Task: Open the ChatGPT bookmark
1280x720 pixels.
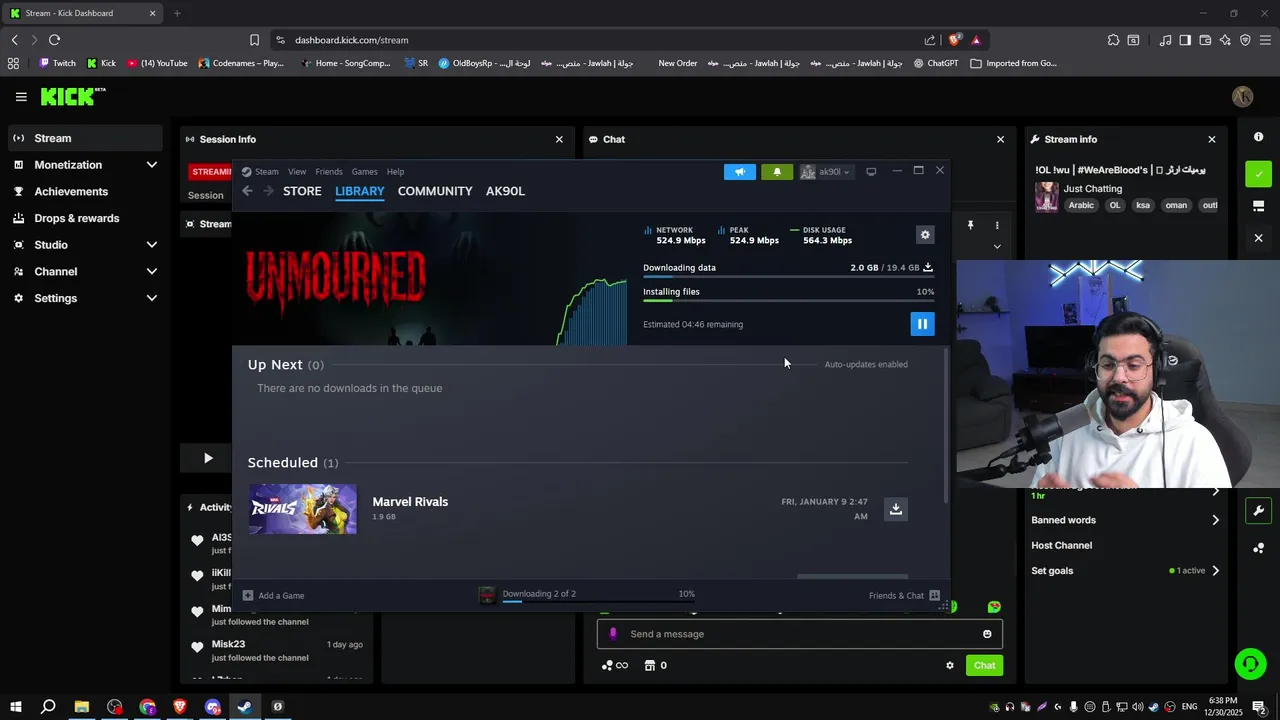Action: point(935,63)
